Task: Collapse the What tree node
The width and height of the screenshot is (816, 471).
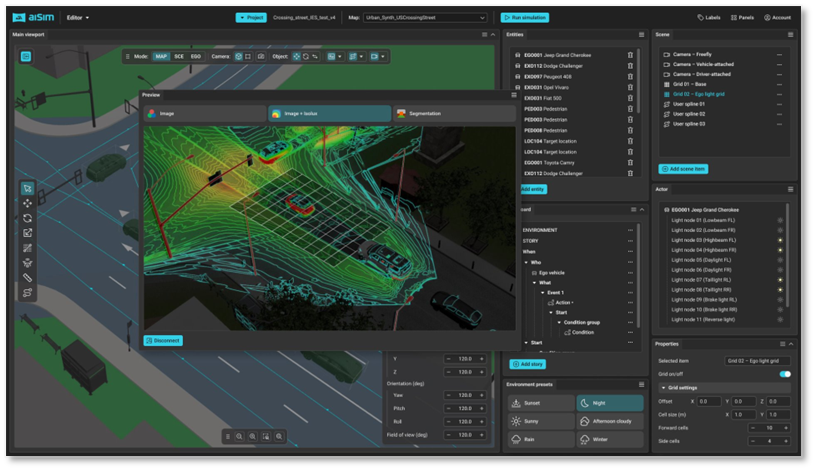Action: (534, 283)
